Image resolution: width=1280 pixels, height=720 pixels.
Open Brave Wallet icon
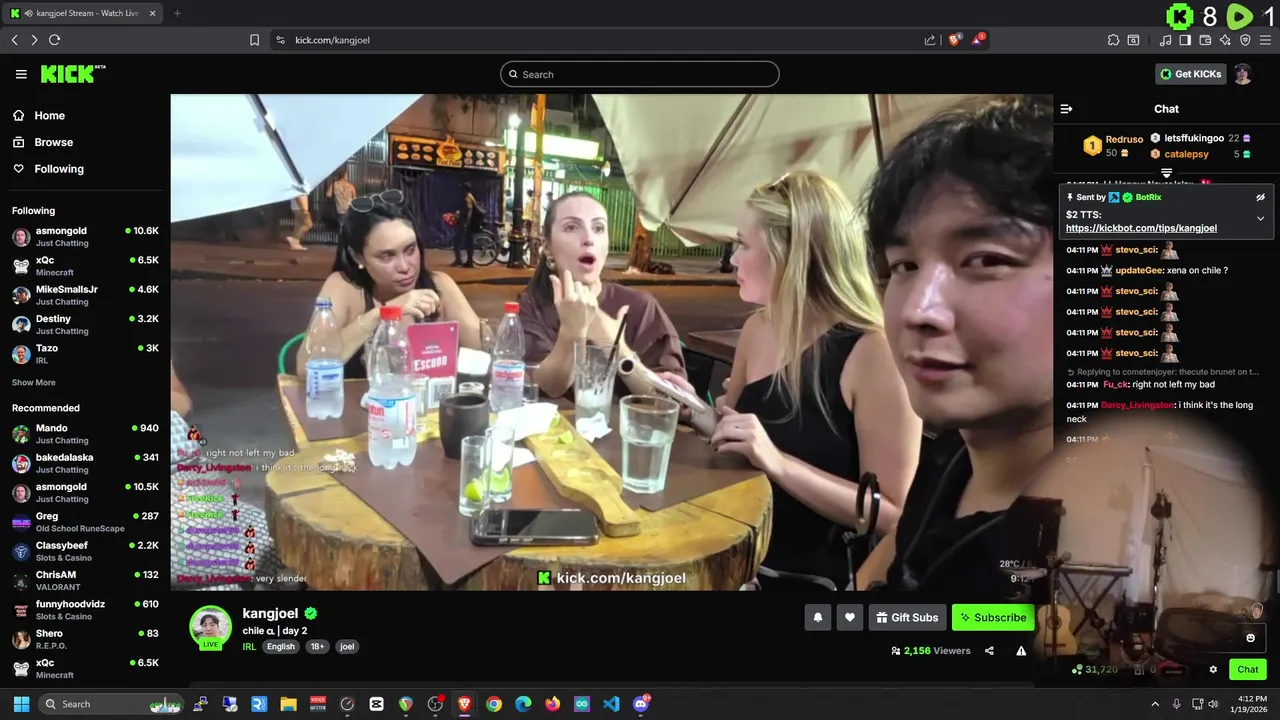1205,40
